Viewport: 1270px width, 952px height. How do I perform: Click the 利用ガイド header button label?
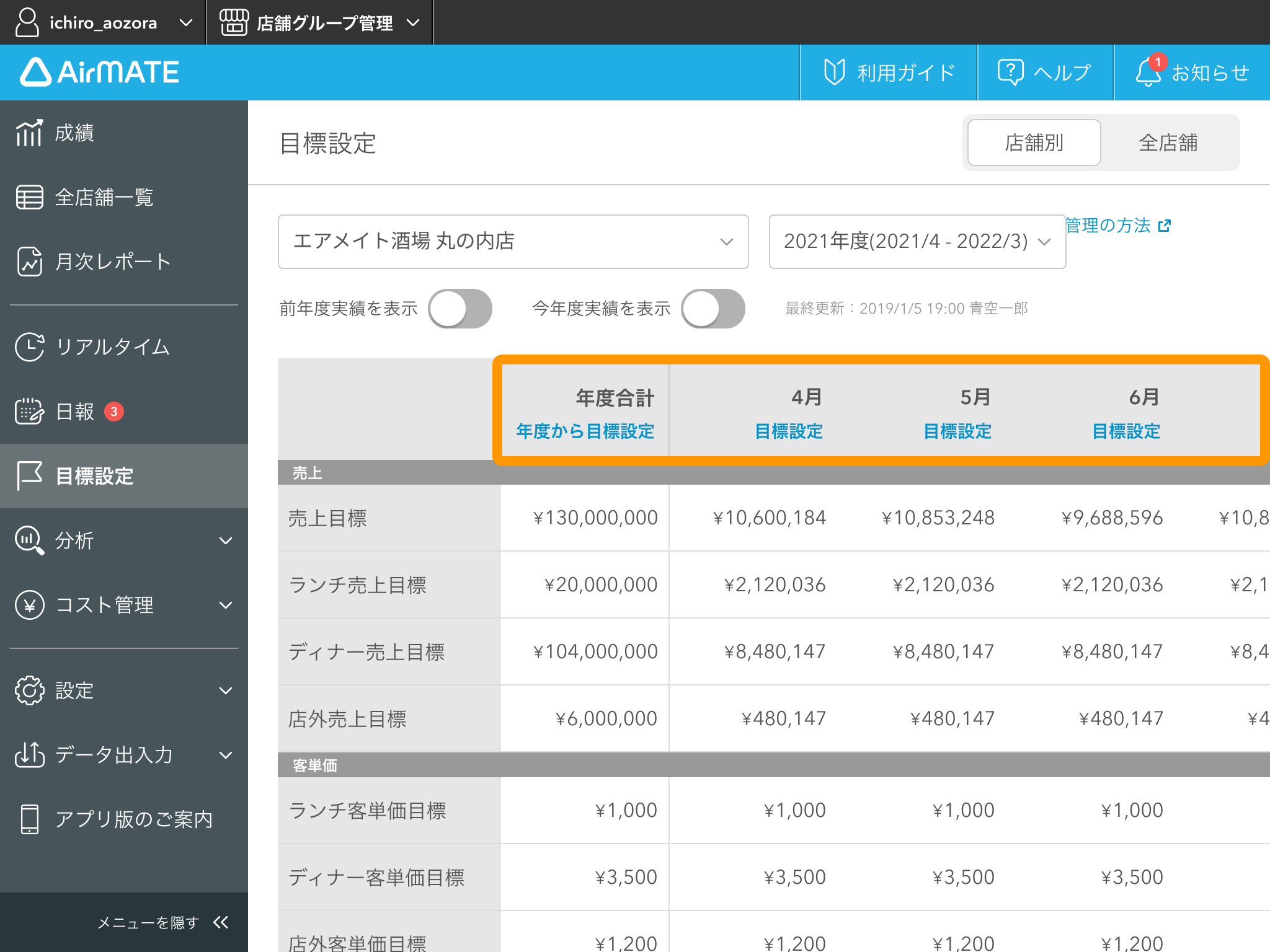[906, 73]
